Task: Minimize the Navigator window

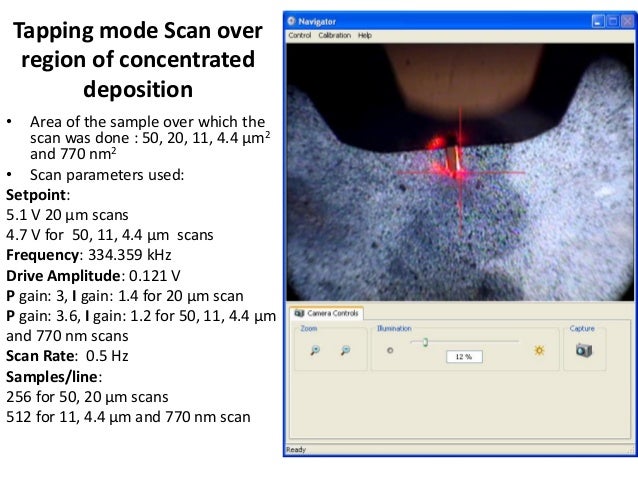Action: tap(597, 21)
